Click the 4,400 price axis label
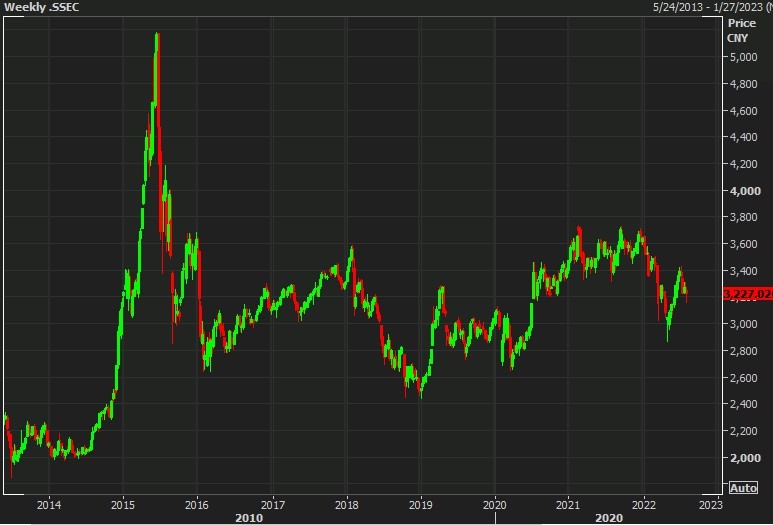Image resolution: width=773 pixels, height=525 pixels. click(743, 137)
